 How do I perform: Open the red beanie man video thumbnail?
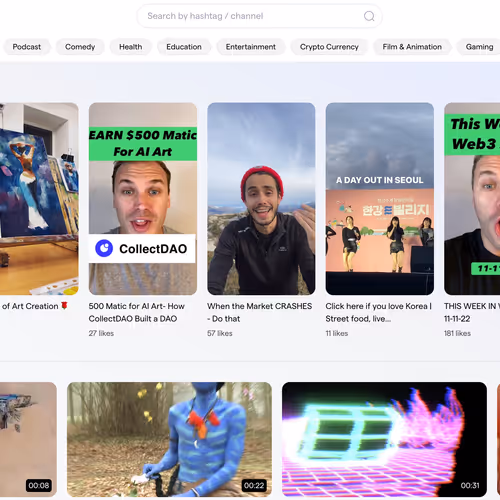261,199
